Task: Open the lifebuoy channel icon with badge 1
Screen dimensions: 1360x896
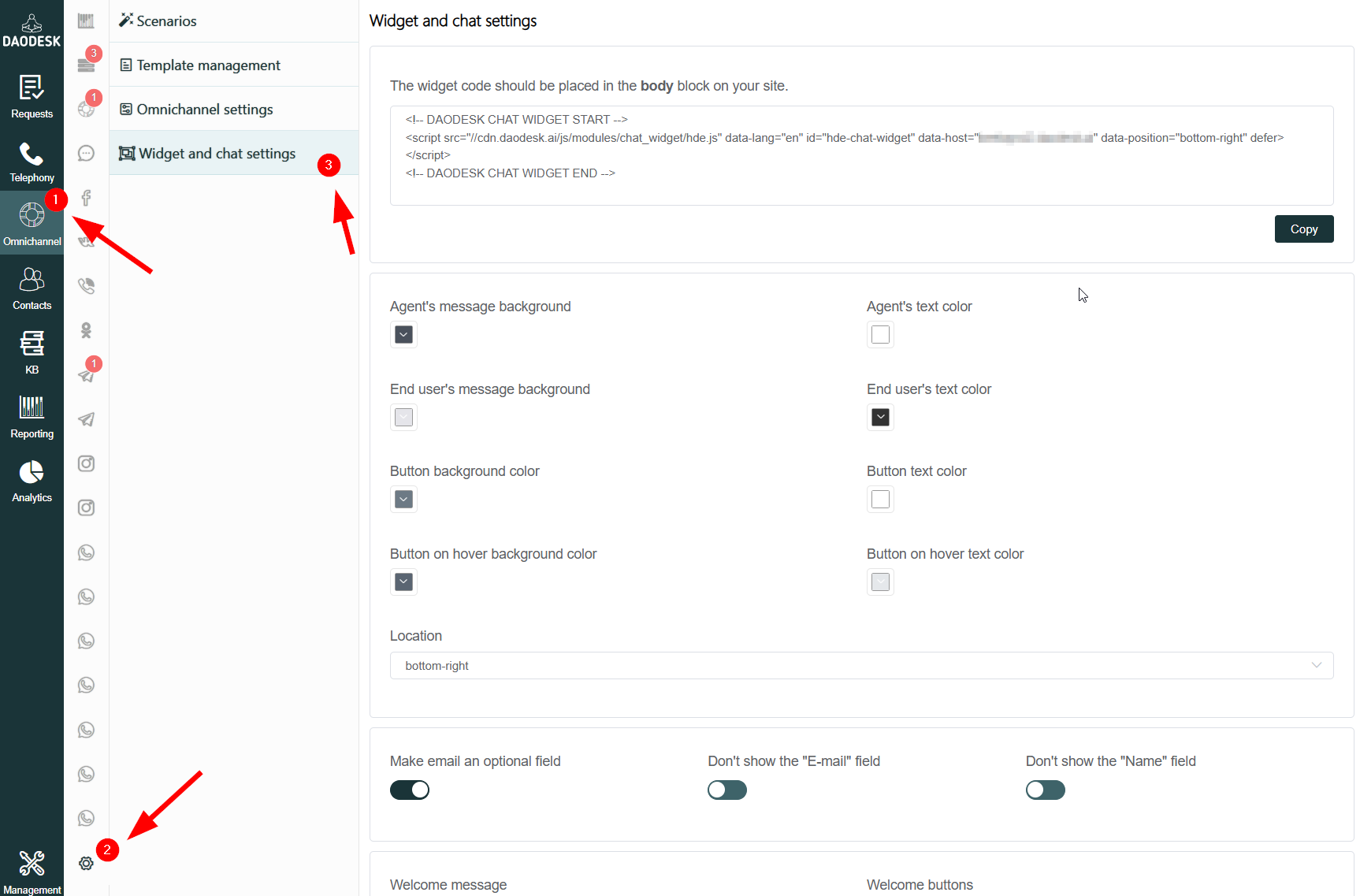Action: tap(86, 109)
